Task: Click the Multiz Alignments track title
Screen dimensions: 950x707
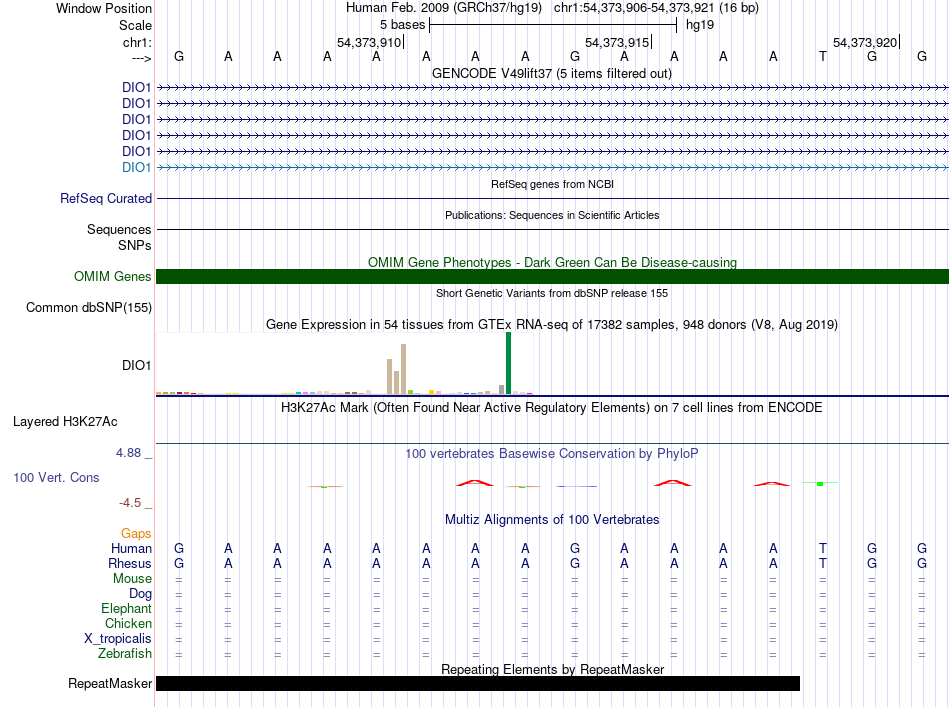Action: pos(552,519)
